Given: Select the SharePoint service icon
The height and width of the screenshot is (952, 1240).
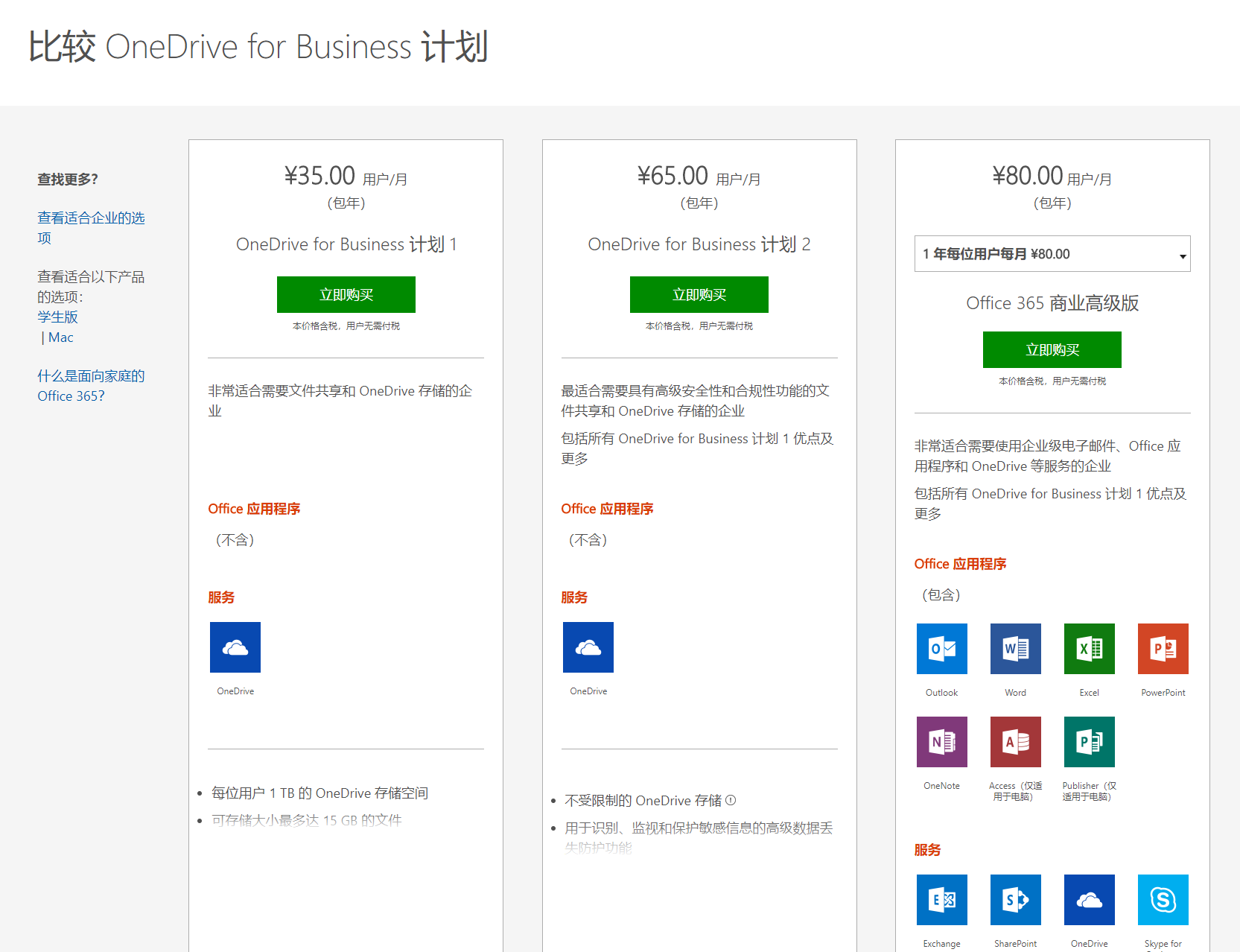Looking at the screenshot, I should point(1015,900).
